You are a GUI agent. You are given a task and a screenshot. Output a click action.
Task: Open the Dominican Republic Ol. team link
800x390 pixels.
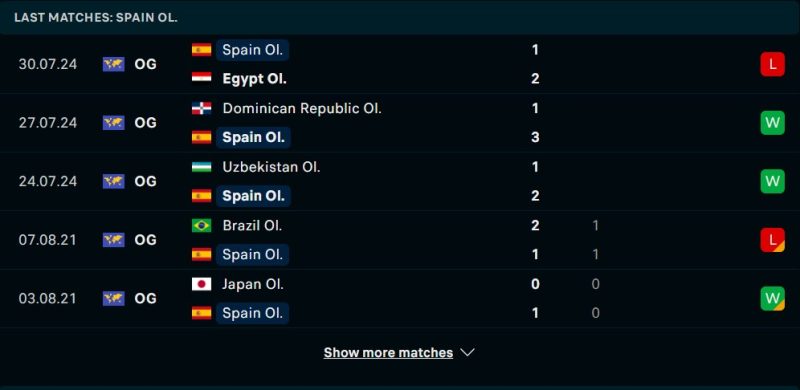pos(302,108)
